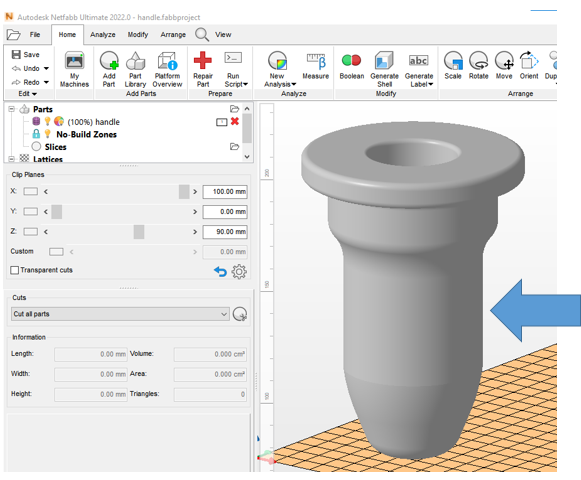Click Y clip plane left arrow
The width and height of the screenshot is (581, 480).
coord(46,212)
